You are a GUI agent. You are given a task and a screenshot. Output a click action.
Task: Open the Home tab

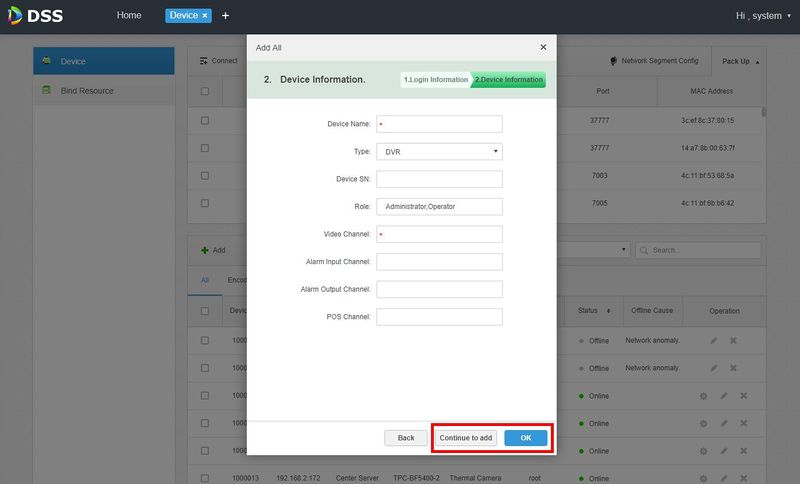point(129,15)
